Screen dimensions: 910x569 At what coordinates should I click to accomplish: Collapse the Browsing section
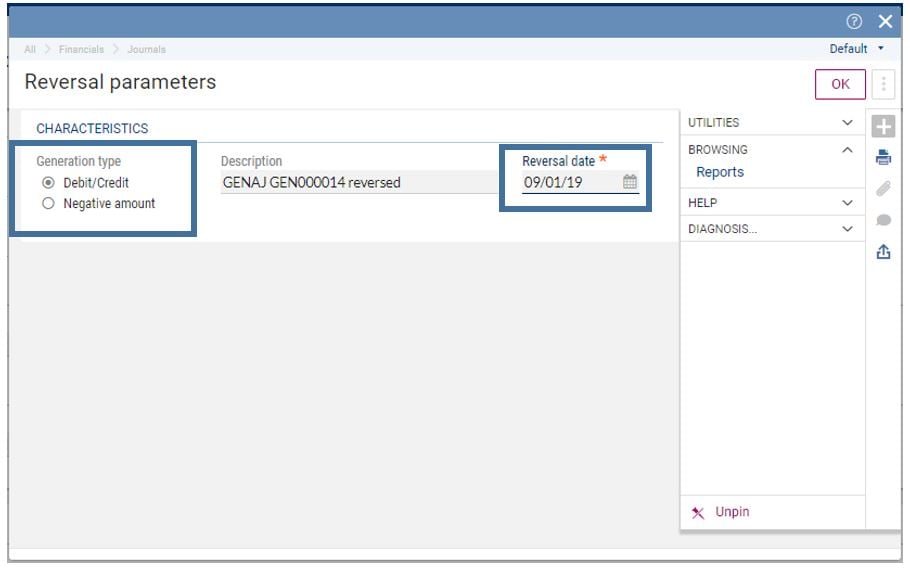[x=847, y=150]
